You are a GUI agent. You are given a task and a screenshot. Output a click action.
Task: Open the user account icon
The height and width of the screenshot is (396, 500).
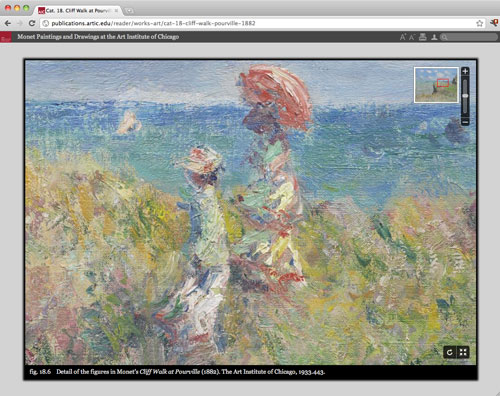[434, 37]
